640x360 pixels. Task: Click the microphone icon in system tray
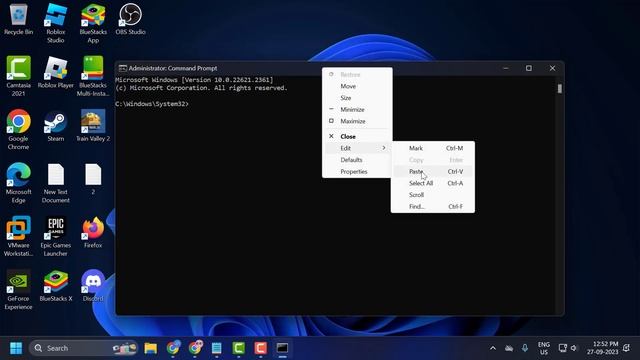coord(525,348)
